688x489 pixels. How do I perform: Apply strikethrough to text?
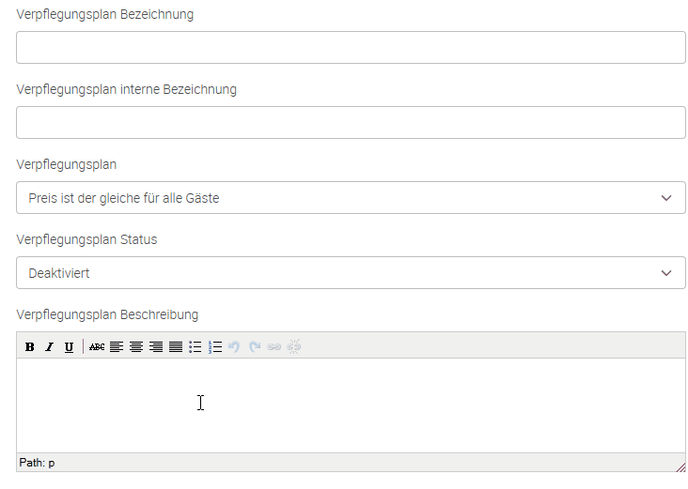click(96, 347)
